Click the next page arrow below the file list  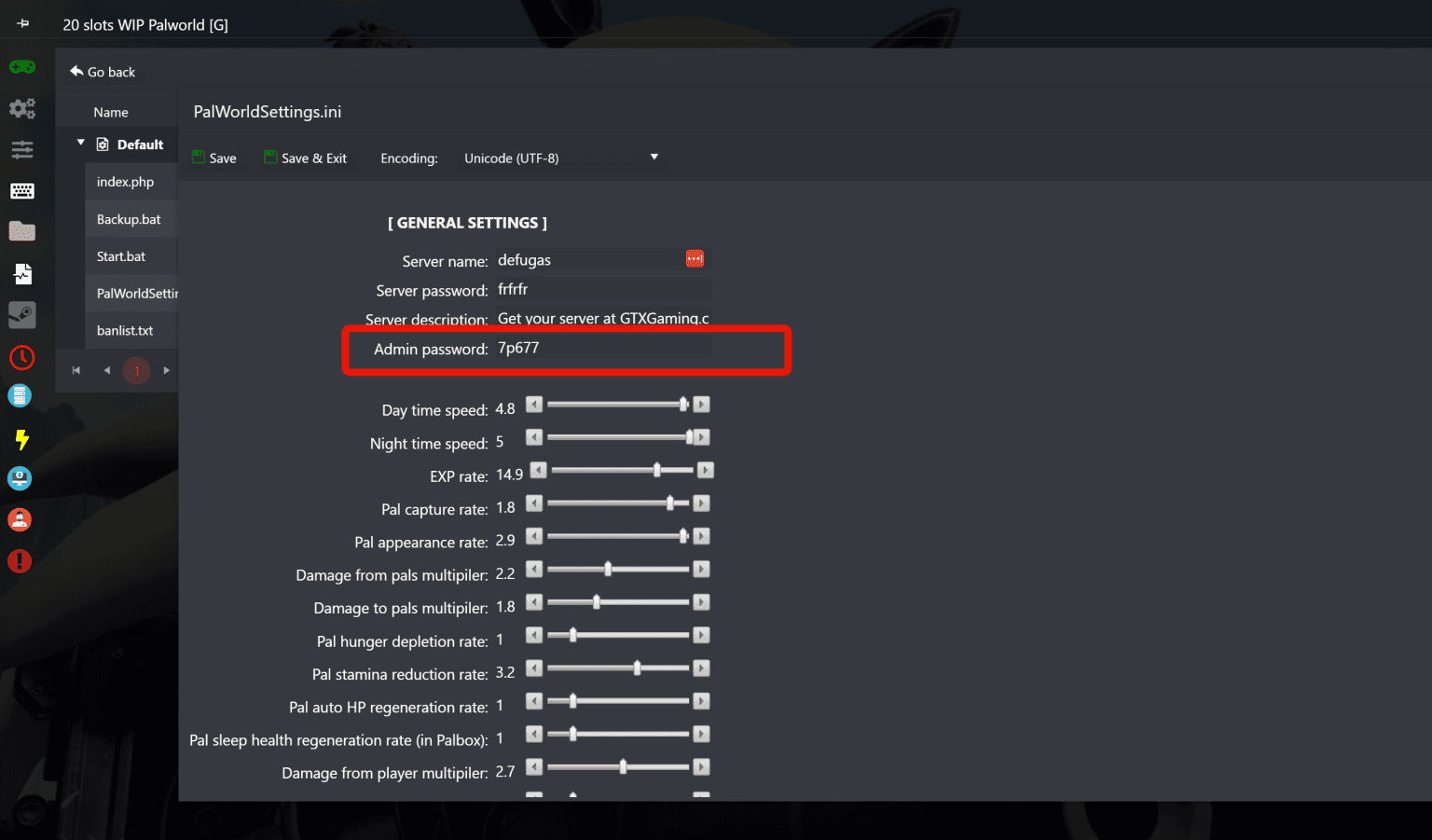pyautogui.click(x=166, y=370)
